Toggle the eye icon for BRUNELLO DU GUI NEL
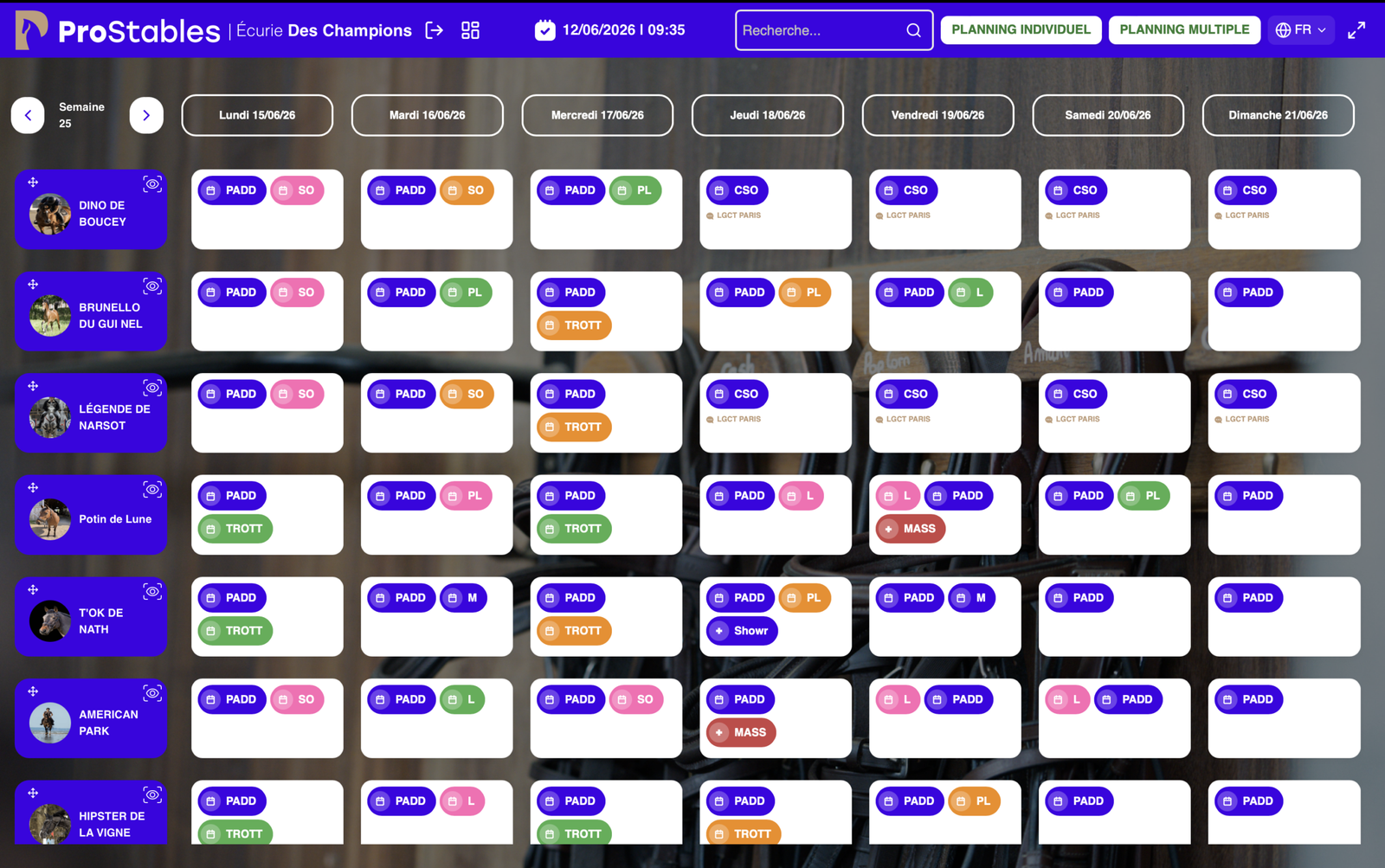The width and height of the screenshot is (1385, 868). pos(152,286)
